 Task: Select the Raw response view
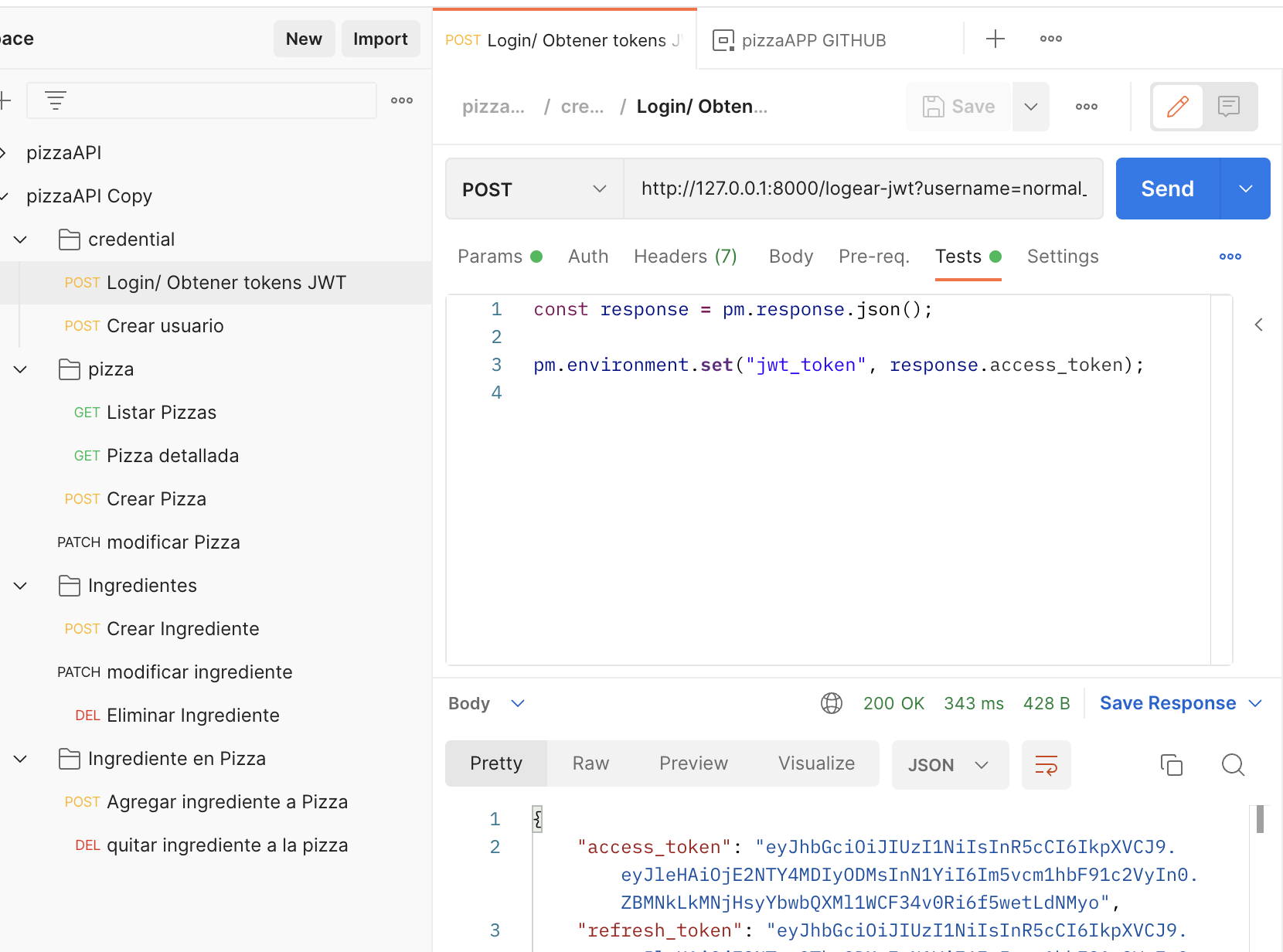(x=591, y=763)
